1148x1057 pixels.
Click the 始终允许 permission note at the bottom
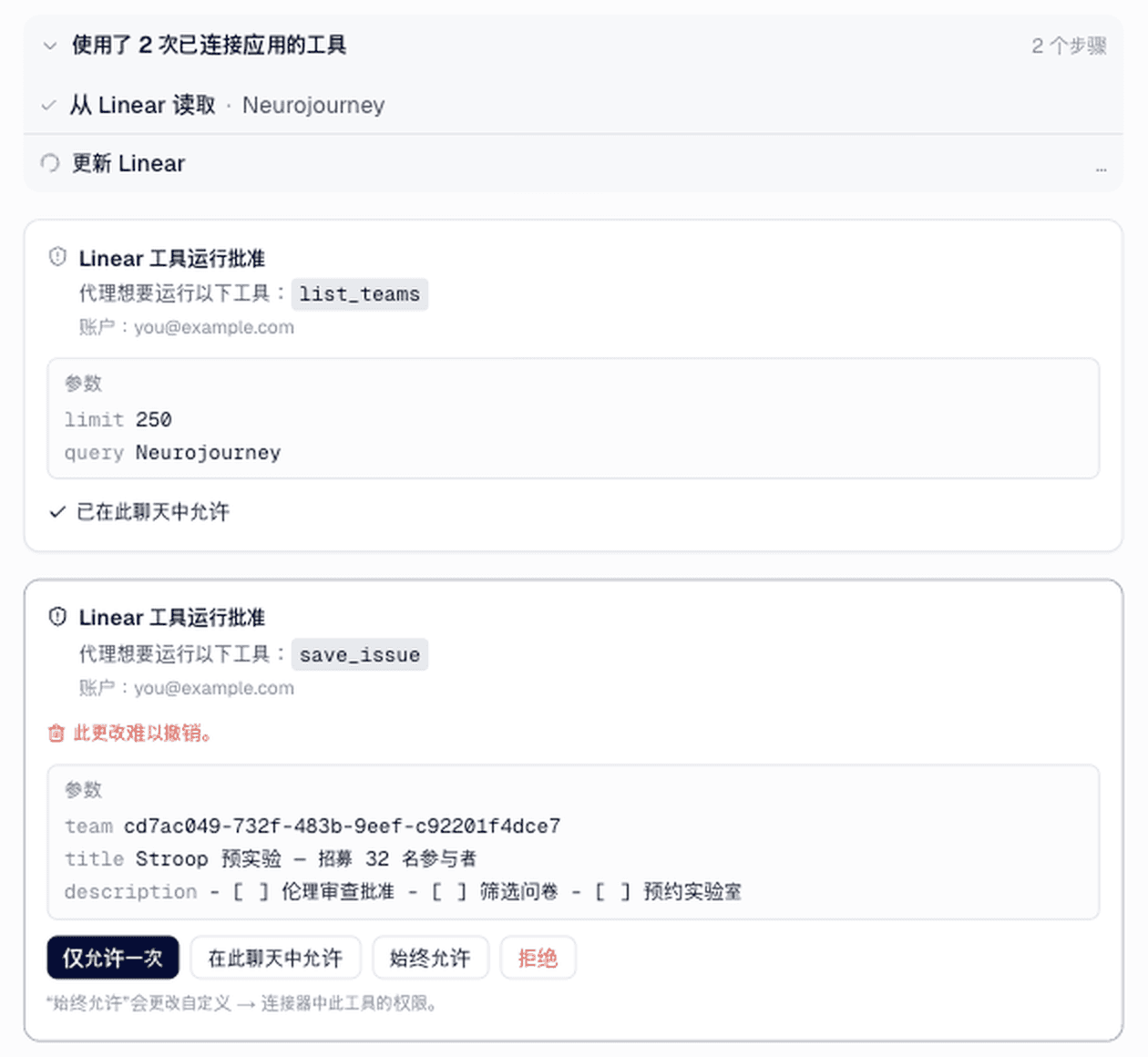tap(243, 1003)
